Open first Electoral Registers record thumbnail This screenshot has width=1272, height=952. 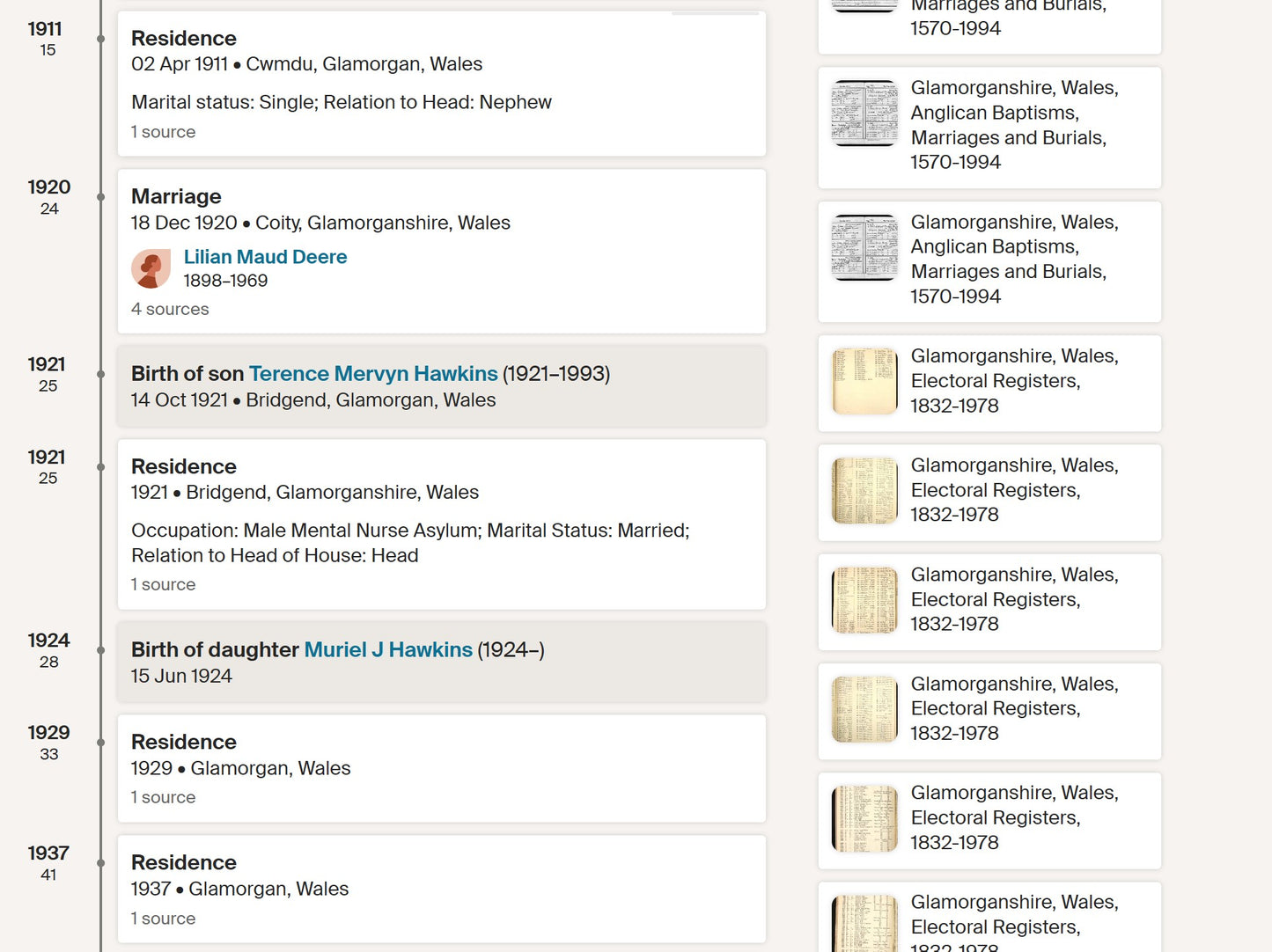[864, 382]
